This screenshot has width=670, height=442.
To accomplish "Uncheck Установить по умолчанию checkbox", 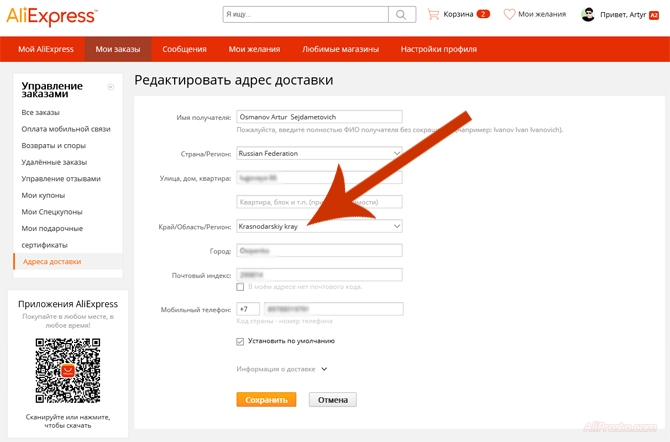I will 240,341.
